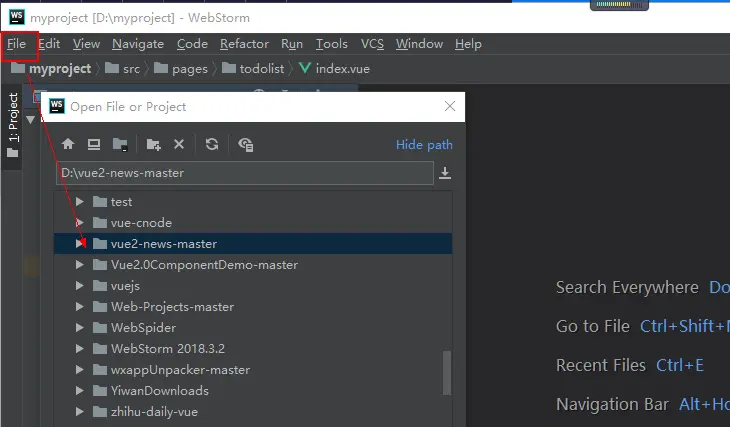Expand the Vue2.0ComponentDemo-master folder arrow
Viewport: 730px width, 427px height.
coord(80,264)
